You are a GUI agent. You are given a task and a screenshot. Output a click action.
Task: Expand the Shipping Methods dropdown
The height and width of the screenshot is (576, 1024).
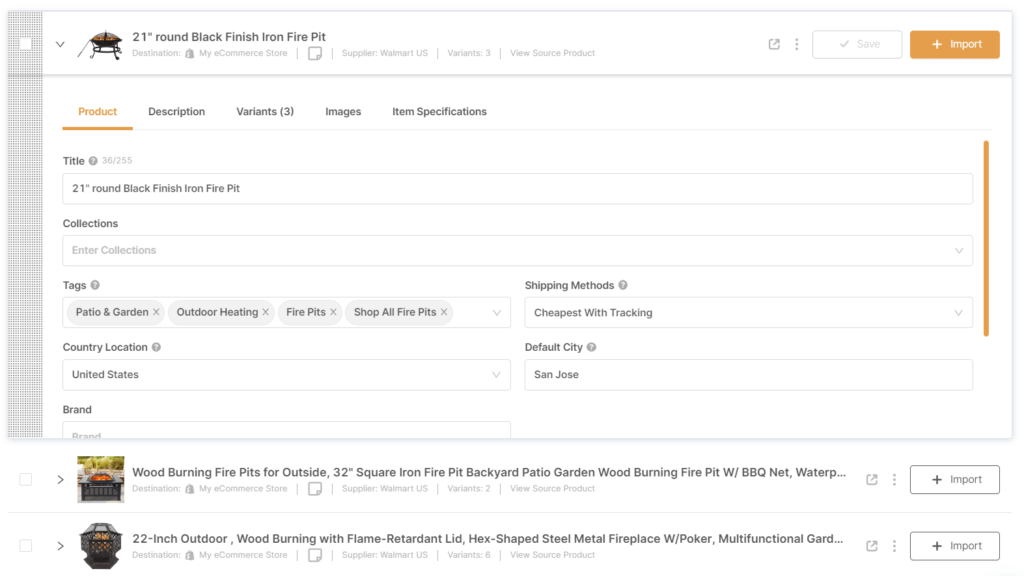pos(959,312)
